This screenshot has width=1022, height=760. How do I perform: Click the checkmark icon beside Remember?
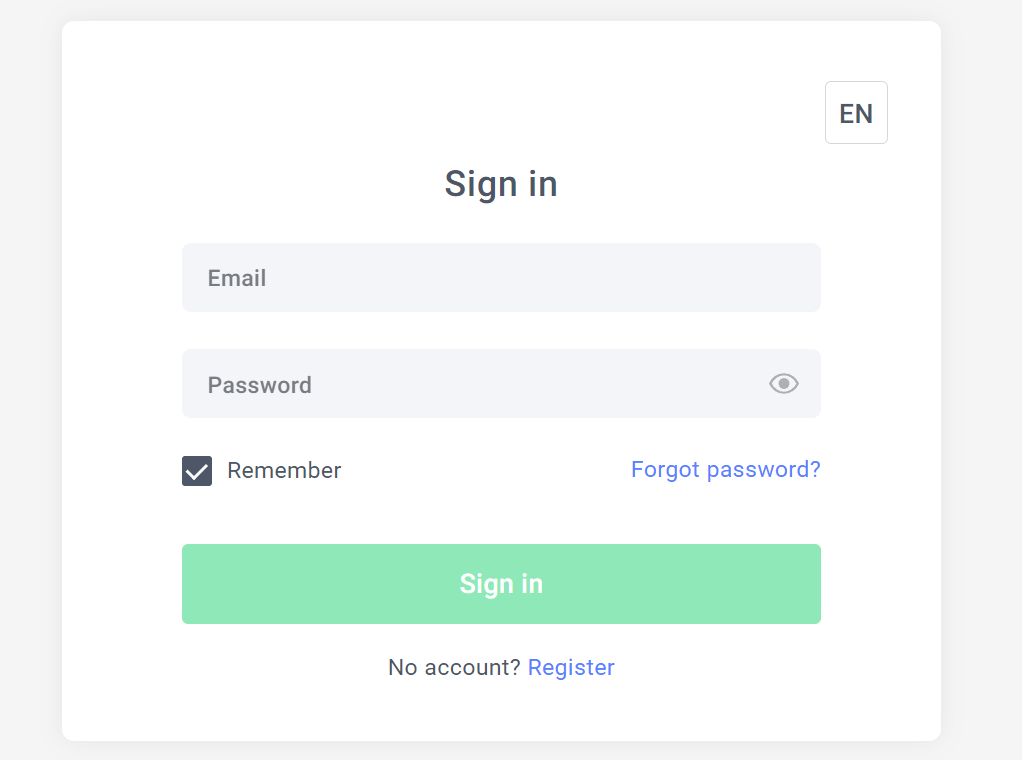[197, 471]
